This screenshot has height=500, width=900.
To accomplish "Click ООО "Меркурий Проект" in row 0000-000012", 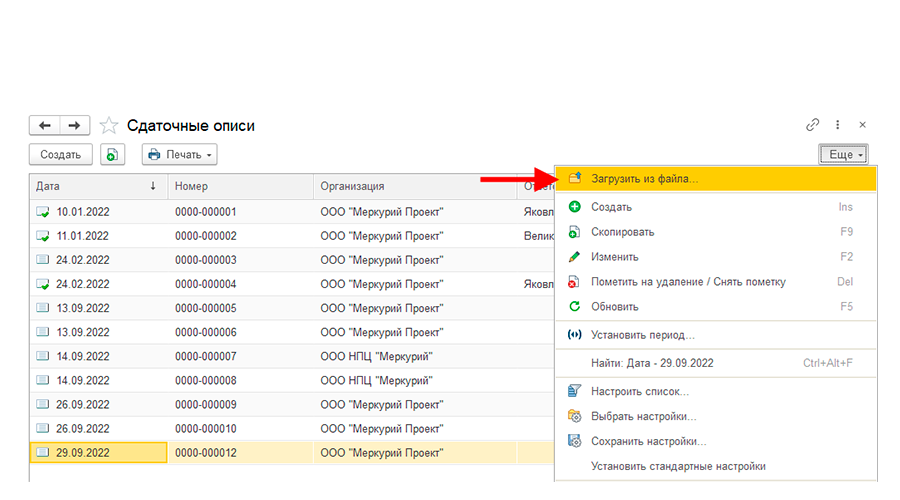I will point(415,452).
